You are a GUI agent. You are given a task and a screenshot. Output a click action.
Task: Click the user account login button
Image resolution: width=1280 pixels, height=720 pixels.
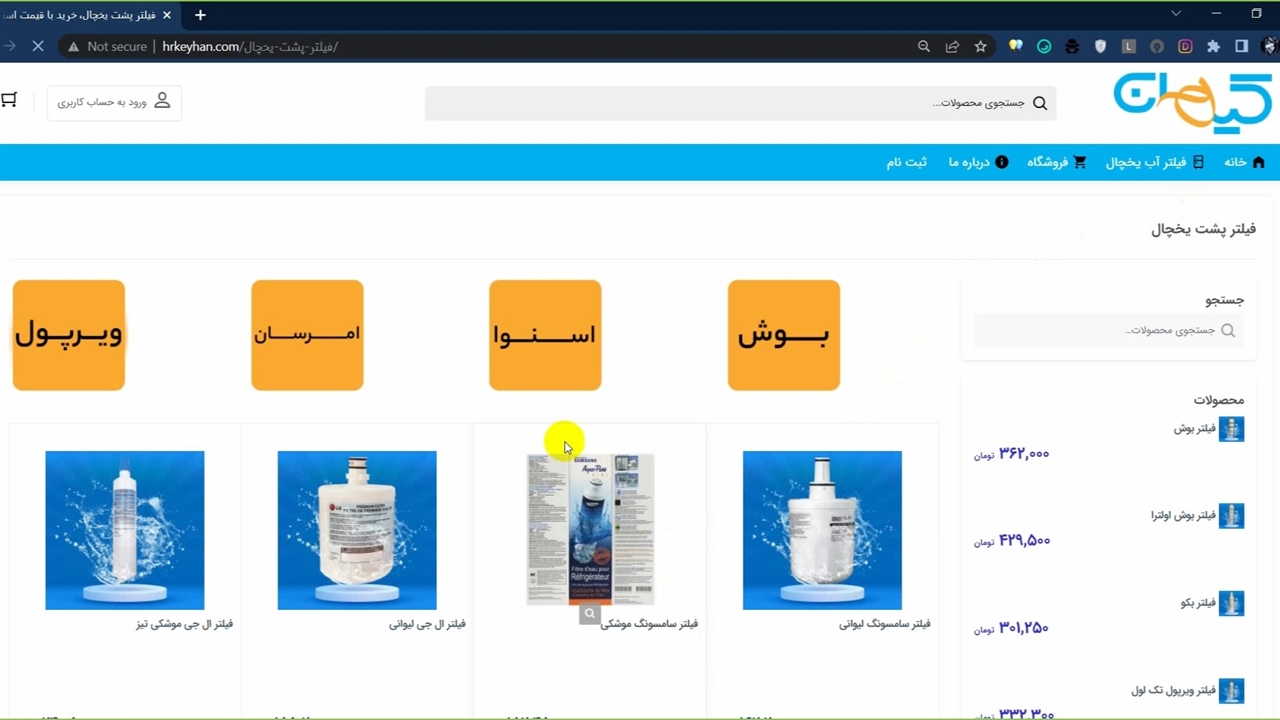[x=114, y=102]
